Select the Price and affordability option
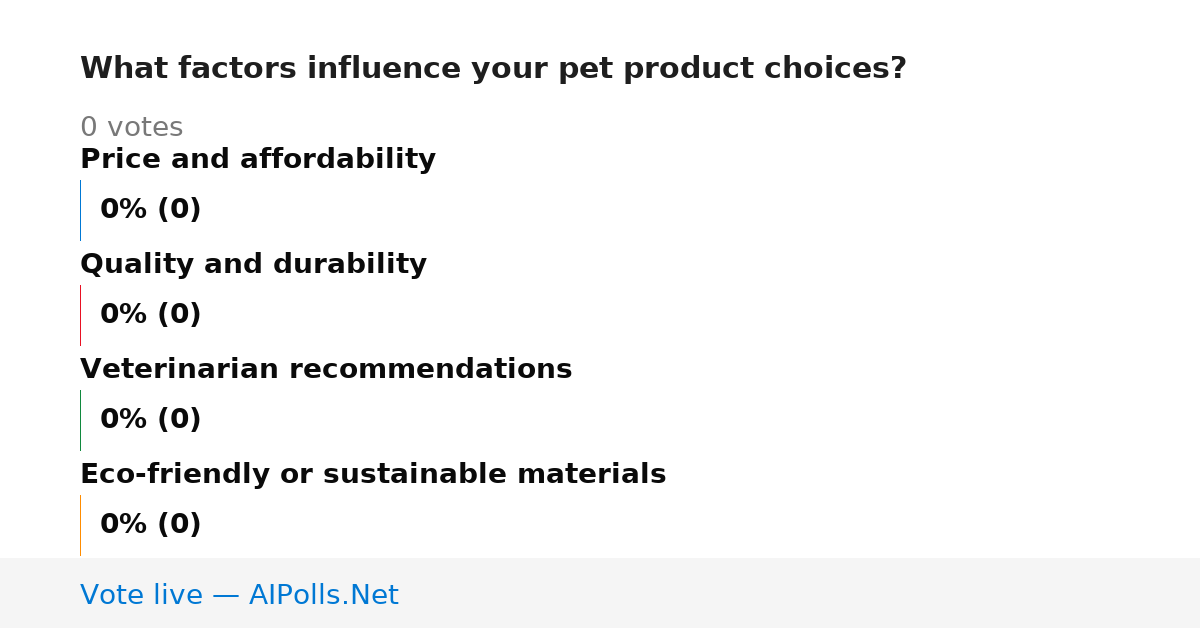Viewport: 1200px width, 628px height. (258, 159)
